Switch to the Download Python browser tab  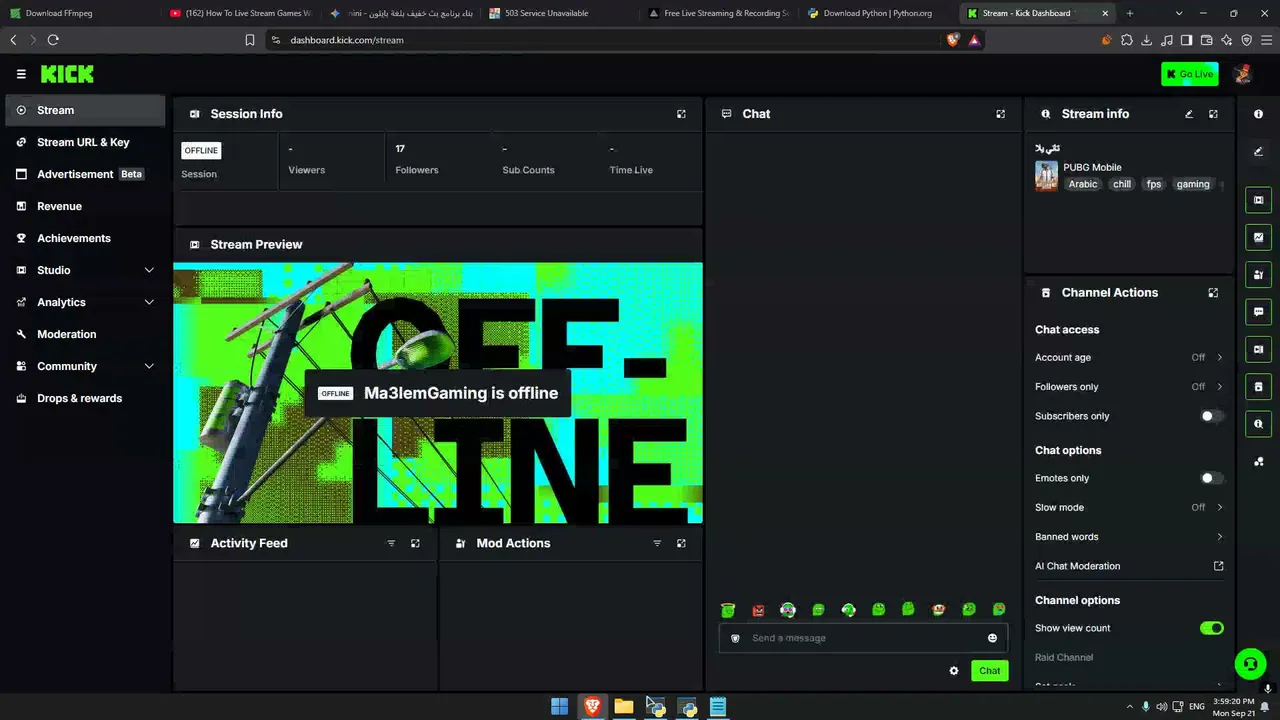[x=878, y=13]
